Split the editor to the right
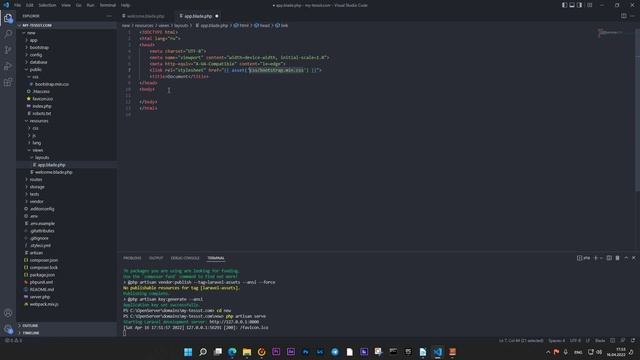Screen dimensions: 640x360 coord(624,16)
